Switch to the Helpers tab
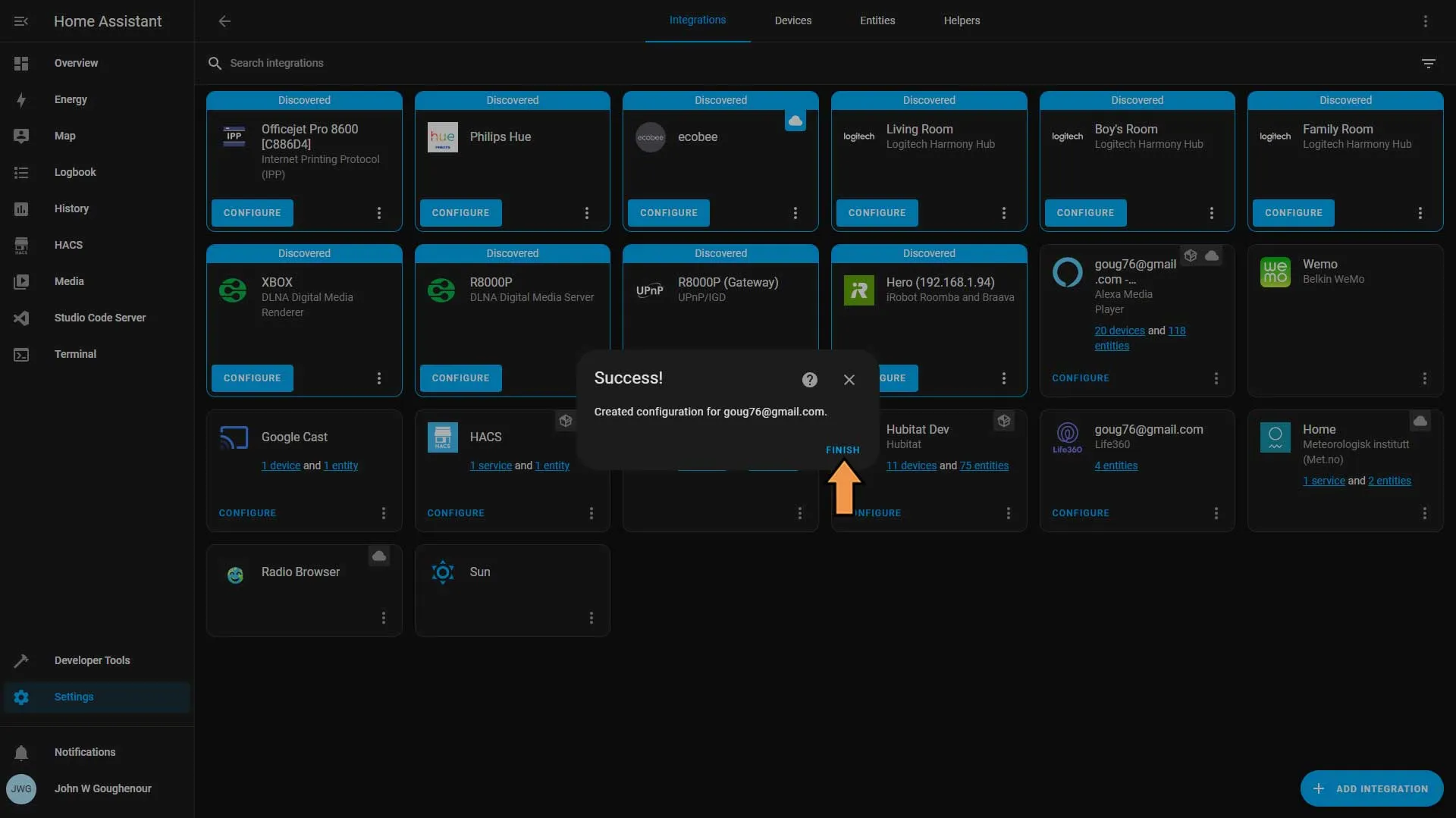 [962, 20]
